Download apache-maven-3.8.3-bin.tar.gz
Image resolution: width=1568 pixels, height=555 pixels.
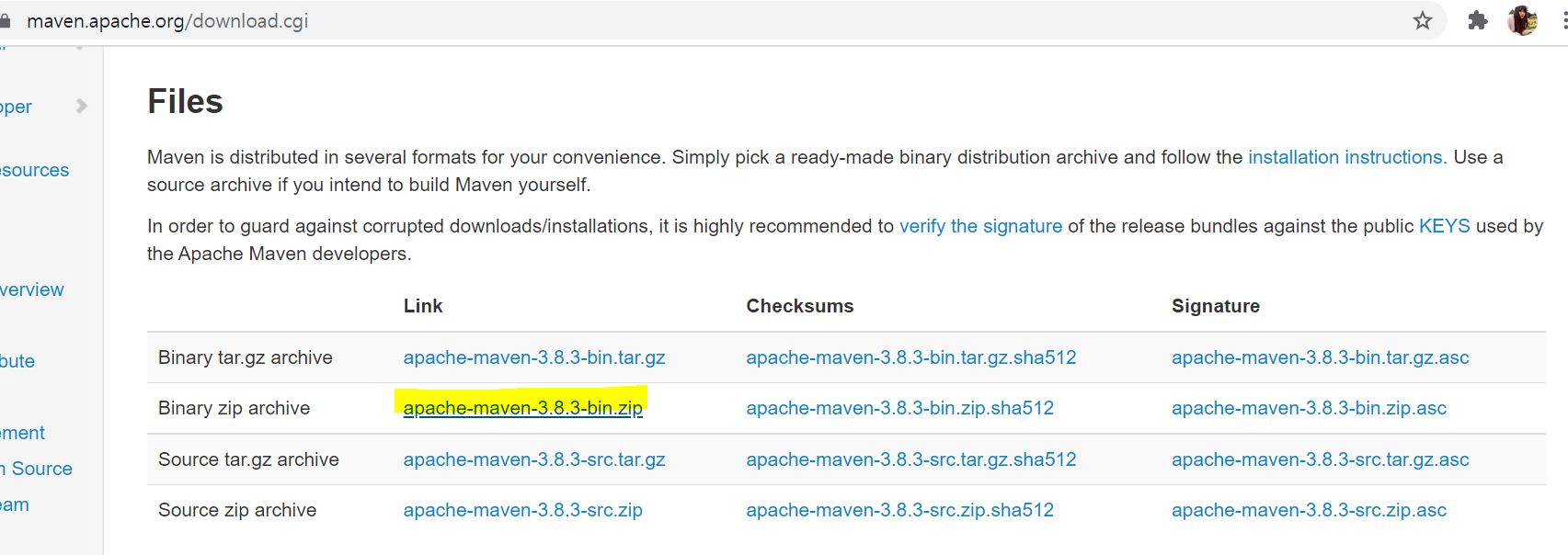[534, 357]
